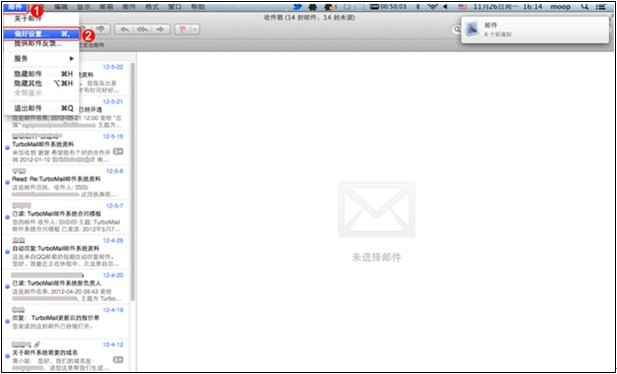Viewport: 617px width, 374px height.
Task: Open the Read: Re:TurboMail邮件系统资料 message
Action: coord(67,183)
